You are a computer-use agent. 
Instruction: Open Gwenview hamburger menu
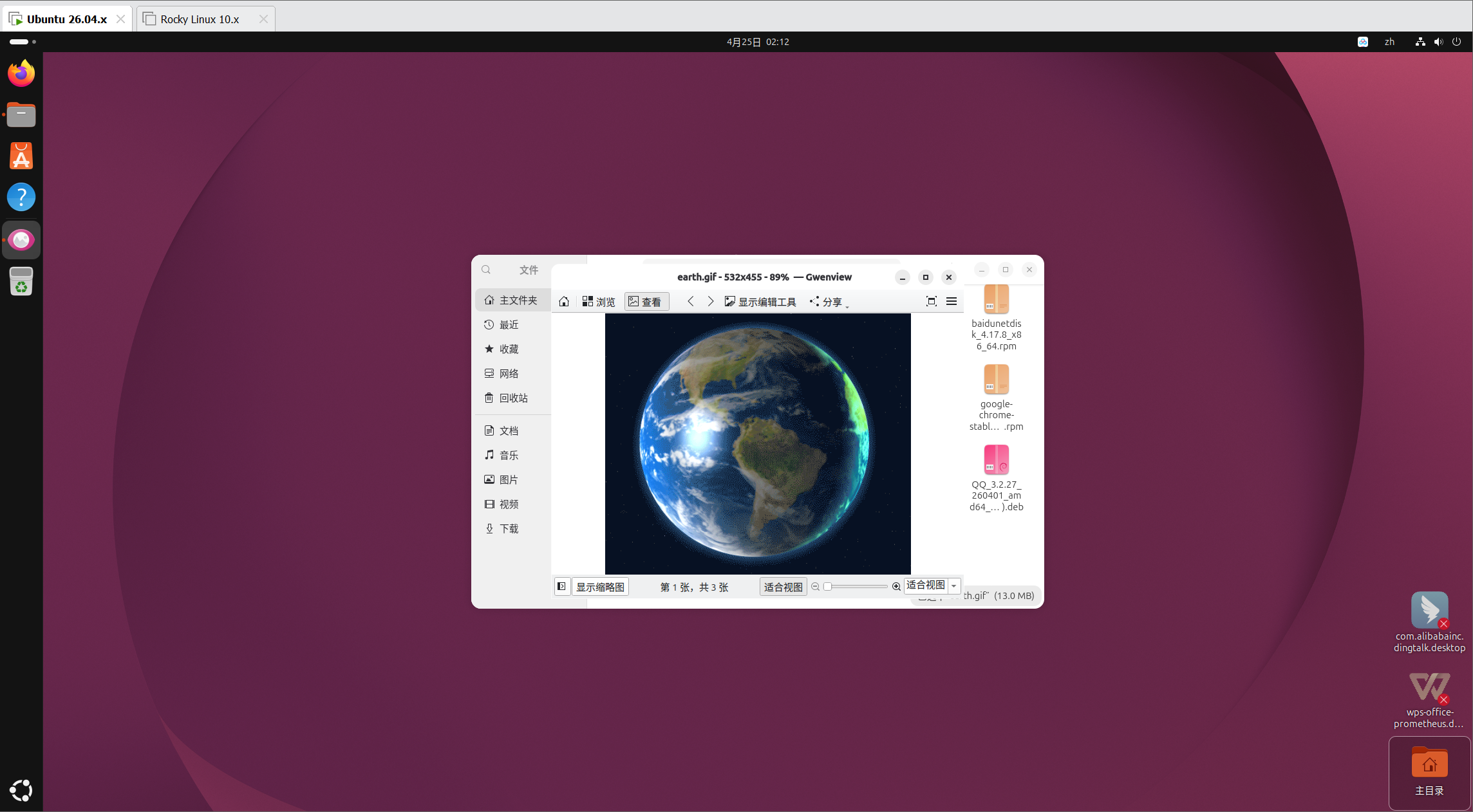pos(952,301)
